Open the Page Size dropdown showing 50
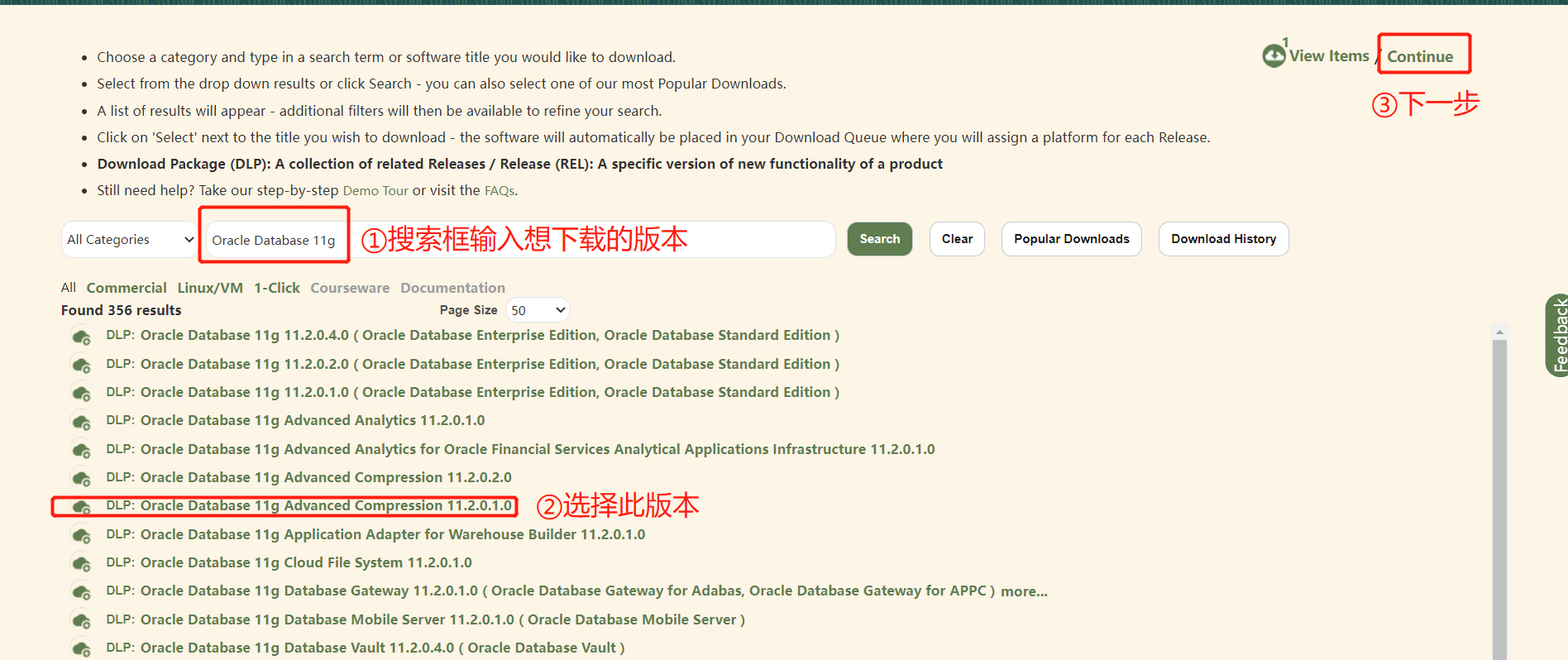Image resolution: width=1568 pixels, height=660 pixels. (x=538, y=310)
